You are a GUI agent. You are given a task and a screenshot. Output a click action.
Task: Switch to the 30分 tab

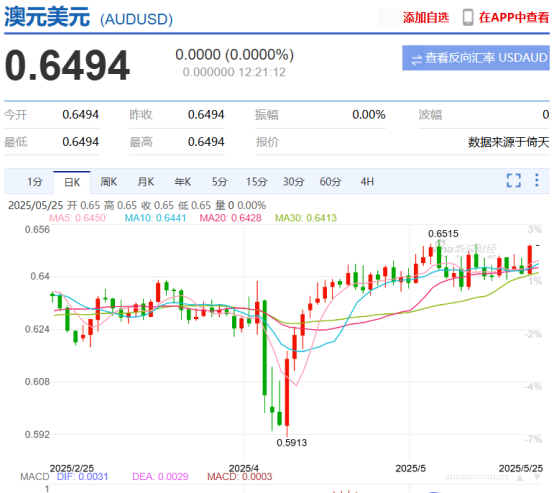pos(293,182)
